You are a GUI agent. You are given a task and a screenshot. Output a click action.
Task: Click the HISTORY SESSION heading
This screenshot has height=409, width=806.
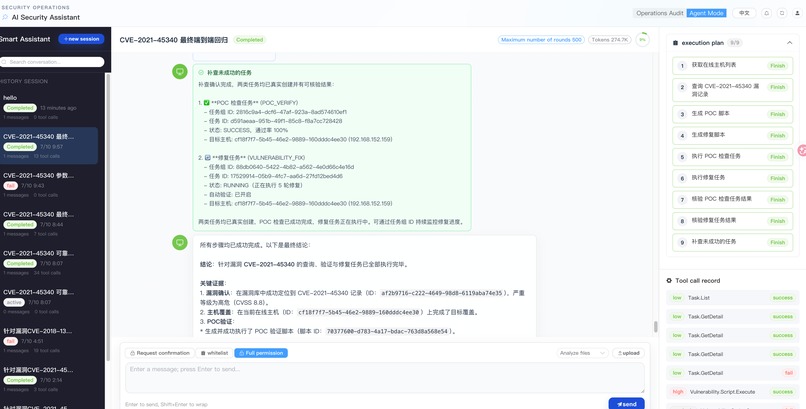point(24,81)
